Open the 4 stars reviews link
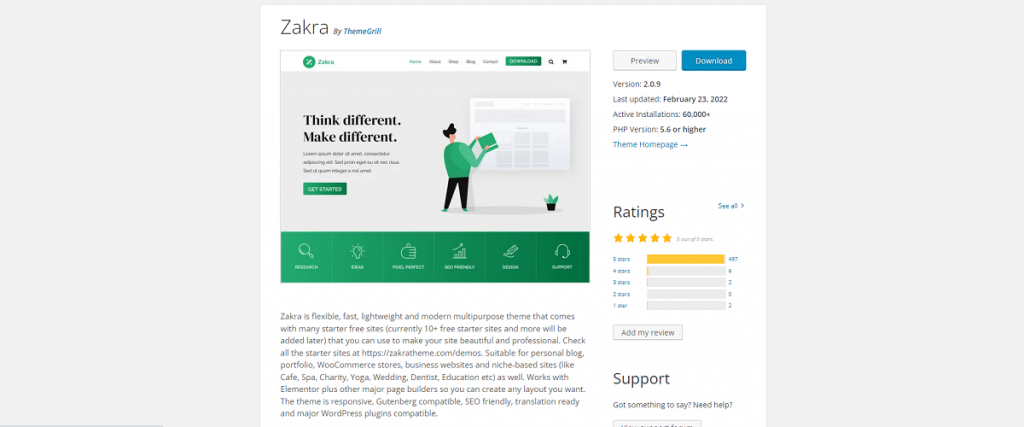The image size is (1024, 427). (x=622, y=271)
